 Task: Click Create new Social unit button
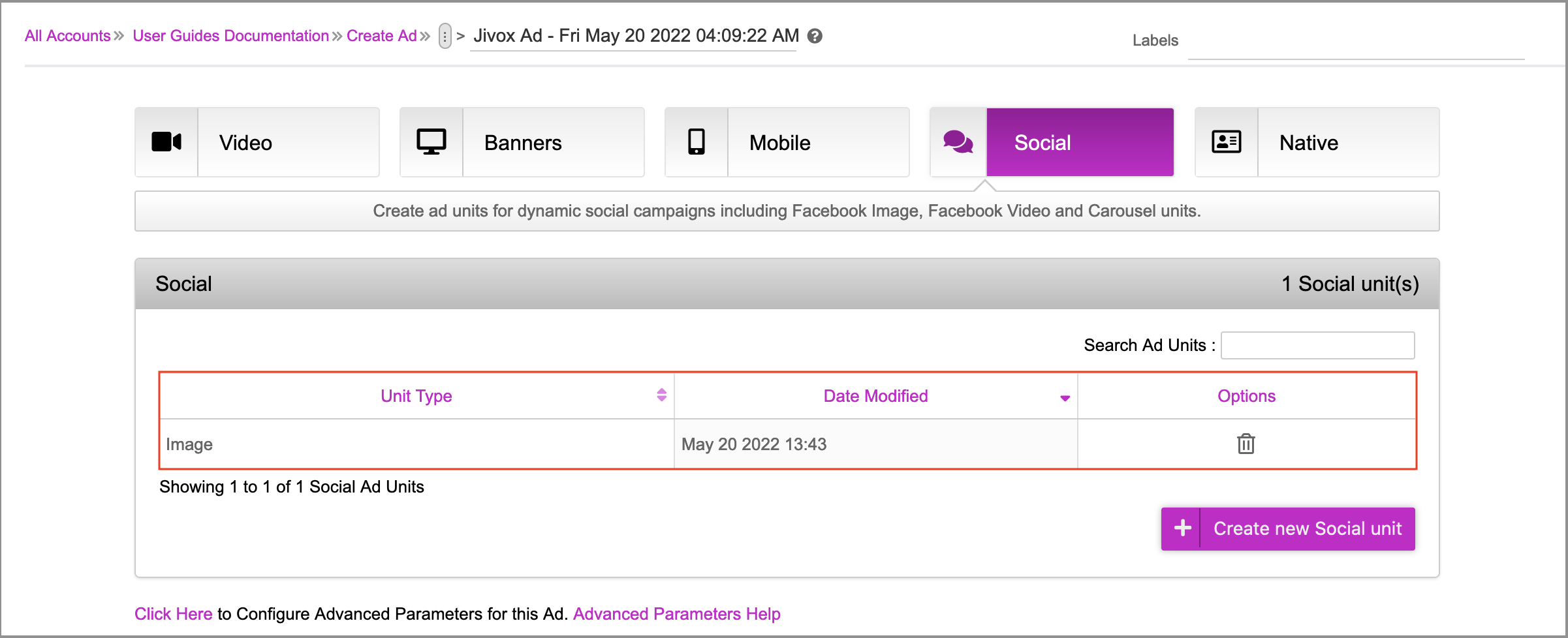point(1307,528)
